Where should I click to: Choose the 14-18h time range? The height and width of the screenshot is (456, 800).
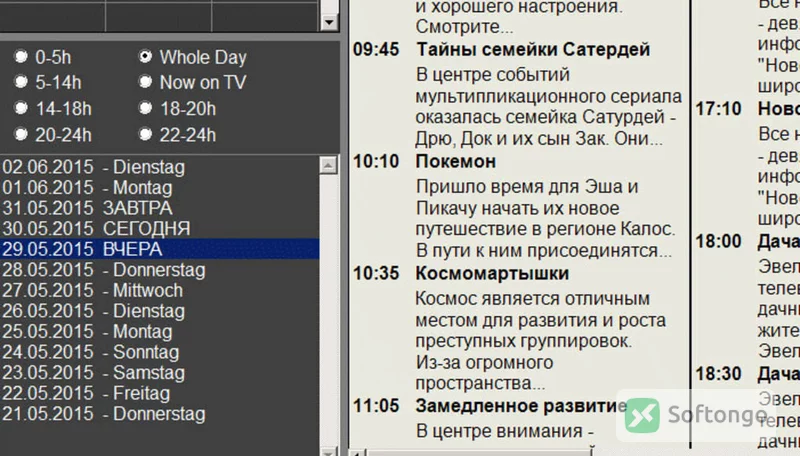pos(21,108)
